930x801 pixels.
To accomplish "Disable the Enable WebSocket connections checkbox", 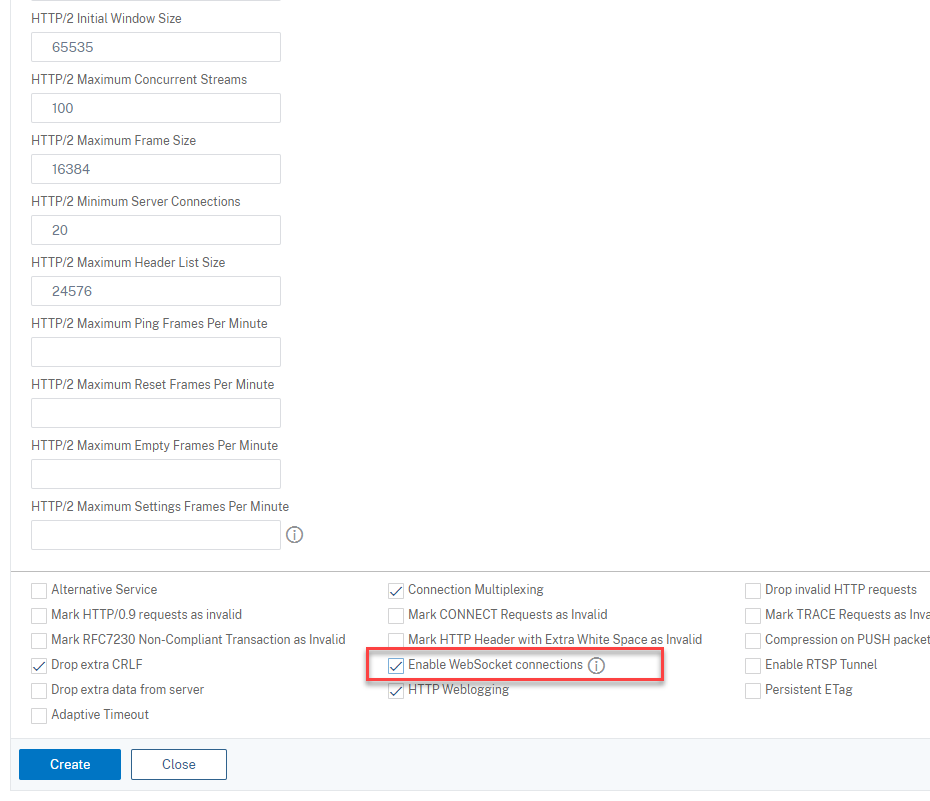I will tap(396, 664).
